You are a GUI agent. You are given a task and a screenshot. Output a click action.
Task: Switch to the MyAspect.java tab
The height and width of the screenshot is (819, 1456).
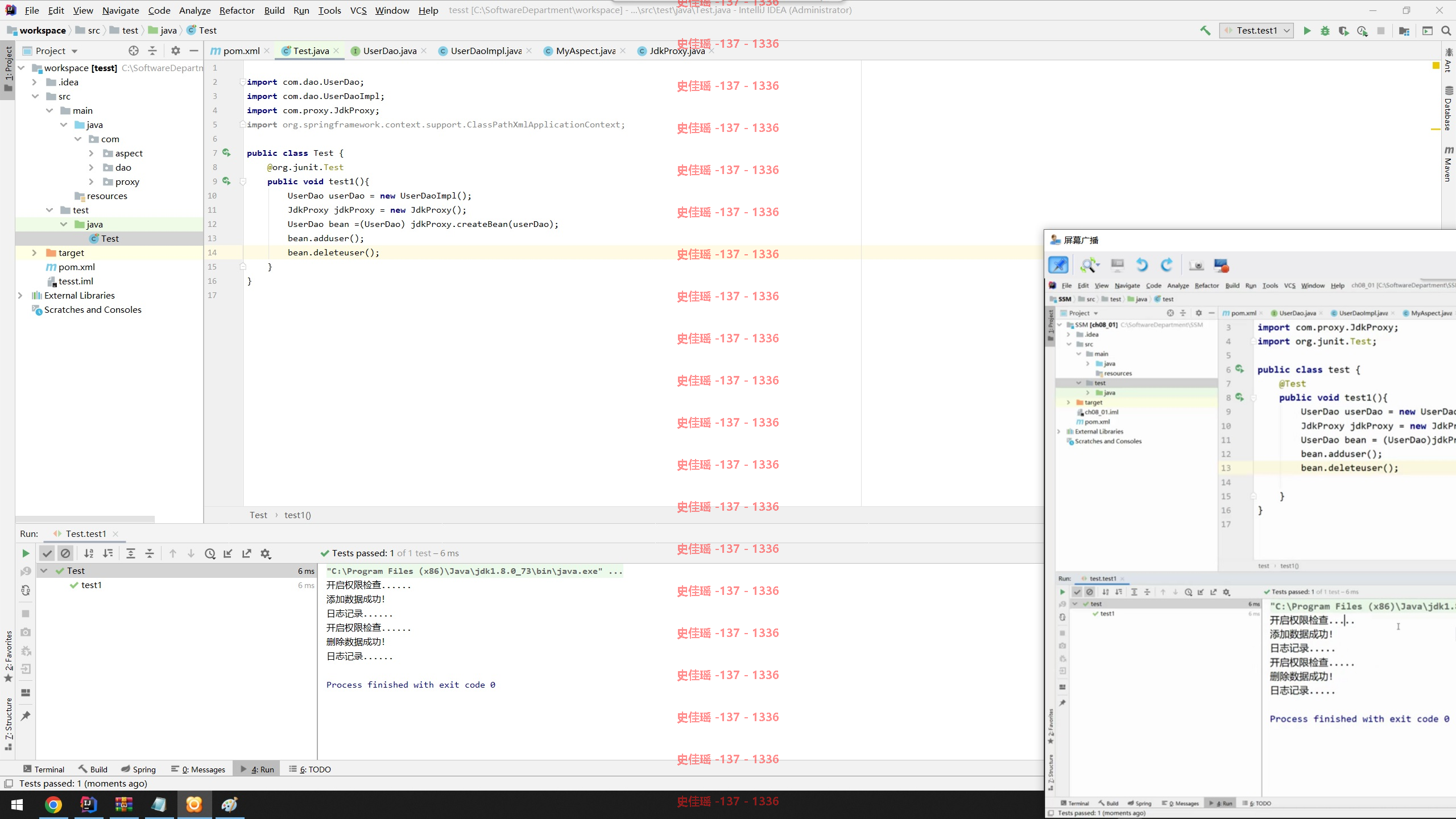pyautogui.click(x=585, y=51)
